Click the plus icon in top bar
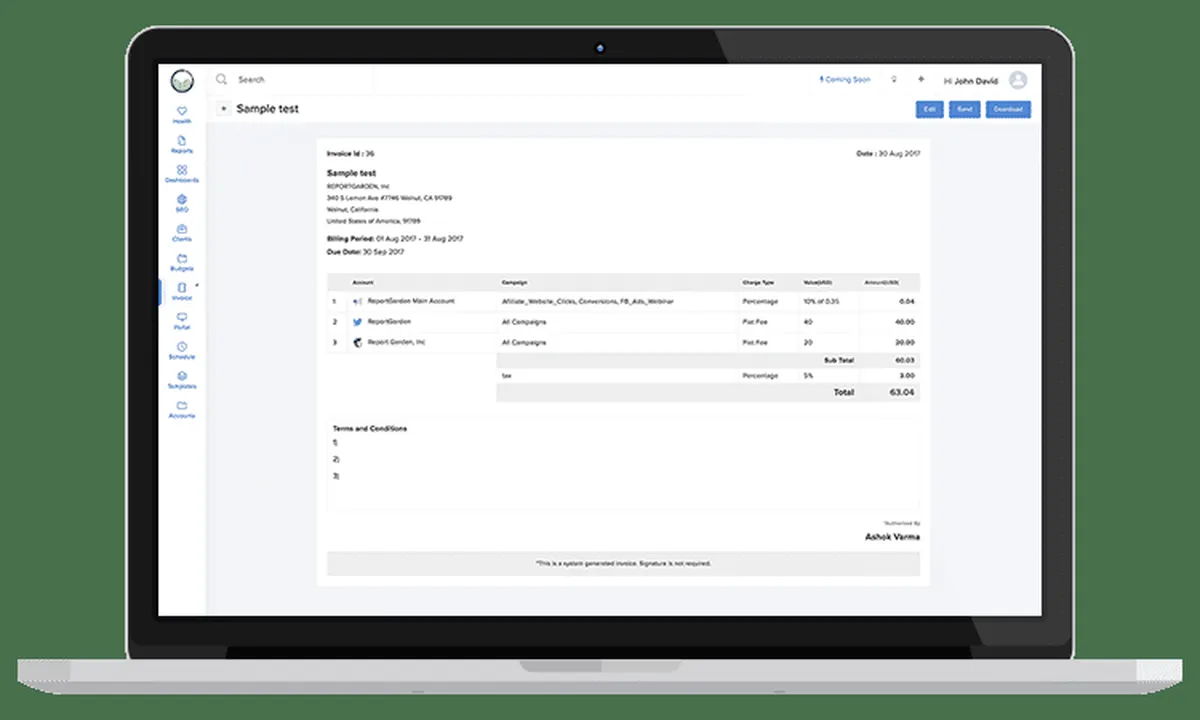Image resolution: width=1200 pixels, height=720 pixels. click(921, 79)
